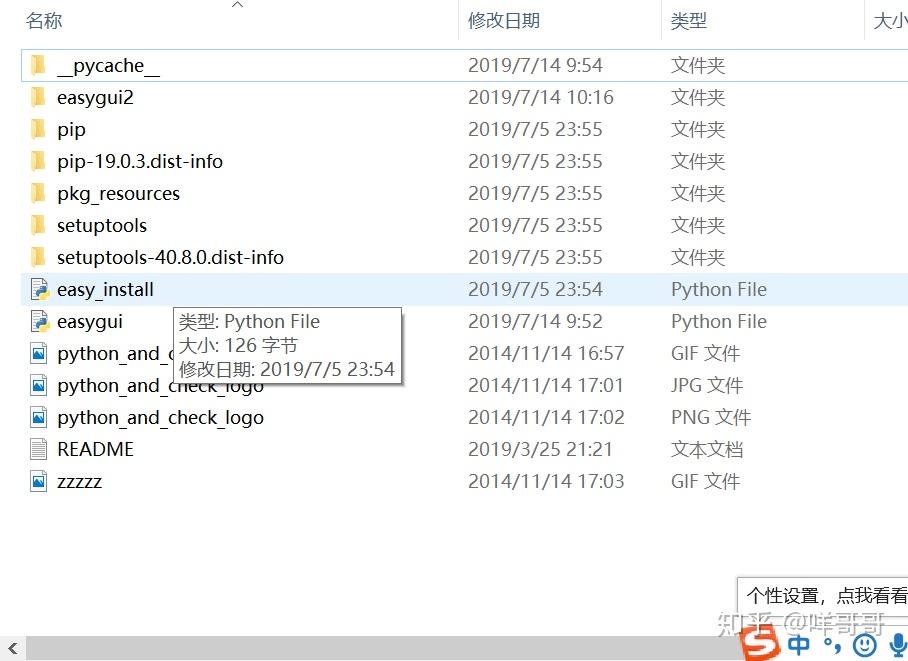908x661 pixels.
Task: Click the text document icon beside README
Action: pyautogui.click(x=37, y=449)
